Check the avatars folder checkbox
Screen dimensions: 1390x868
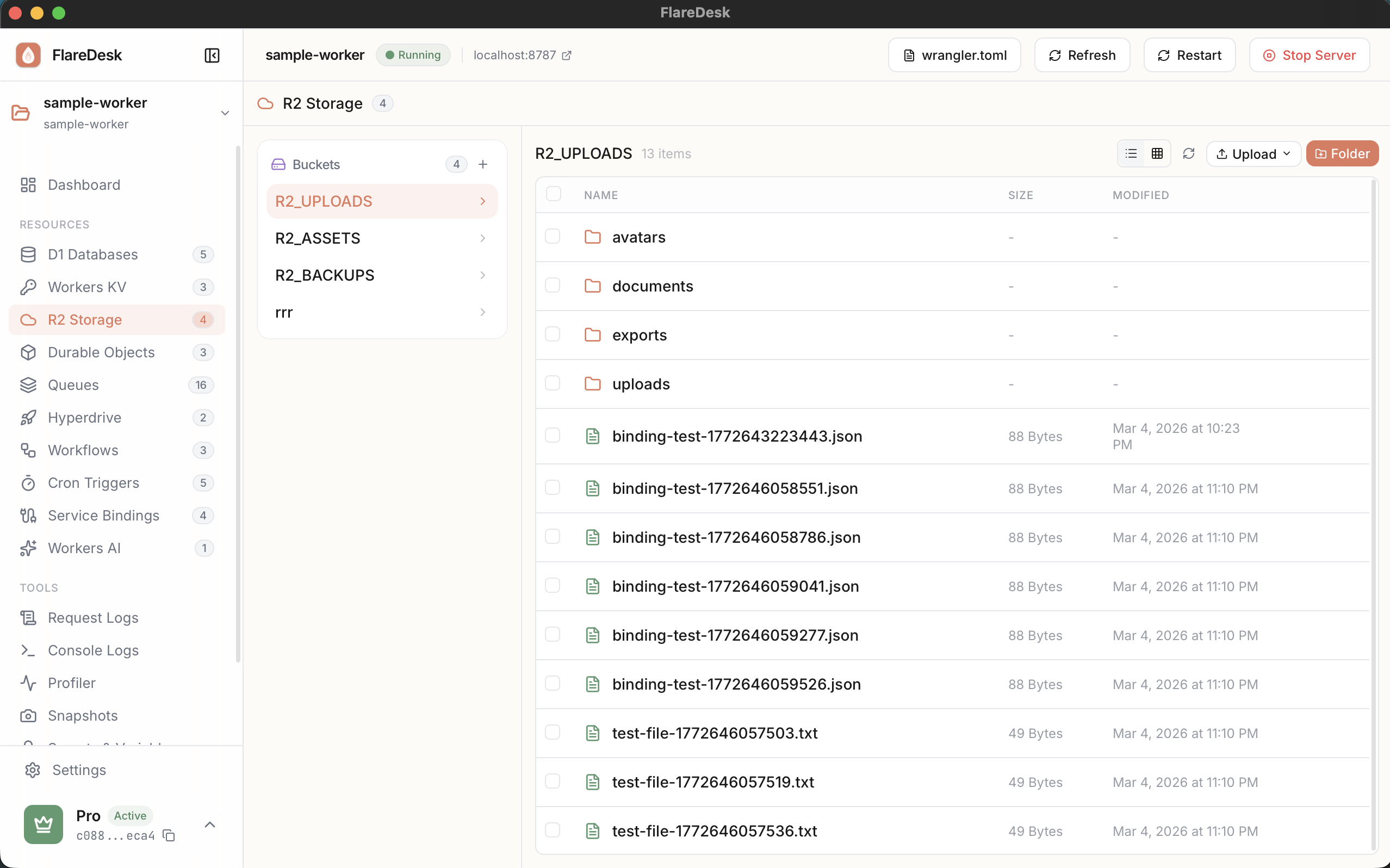click(552, 237)
